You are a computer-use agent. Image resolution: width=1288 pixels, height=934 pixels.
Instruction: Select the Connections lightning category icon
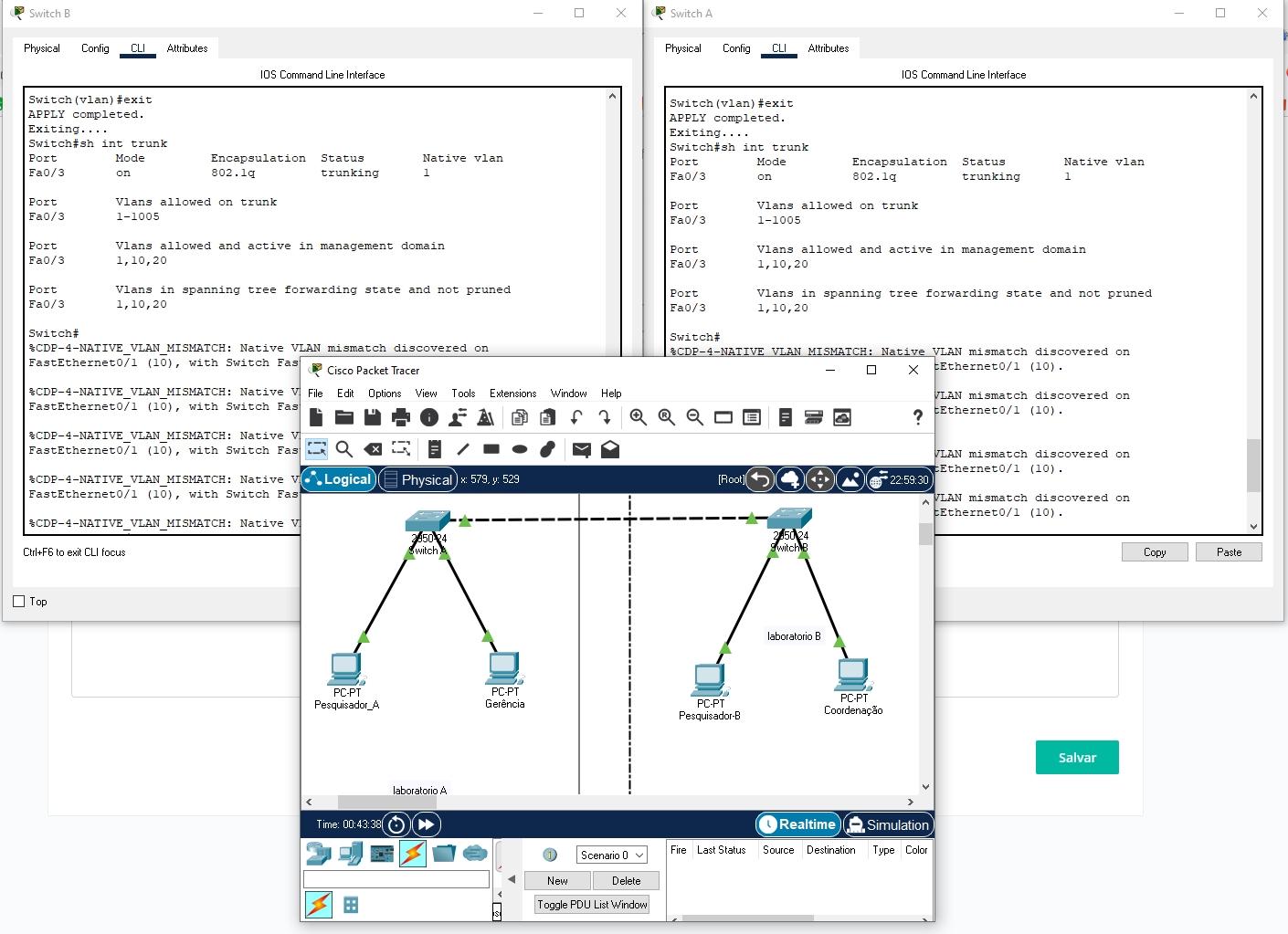tap(413, 854)
